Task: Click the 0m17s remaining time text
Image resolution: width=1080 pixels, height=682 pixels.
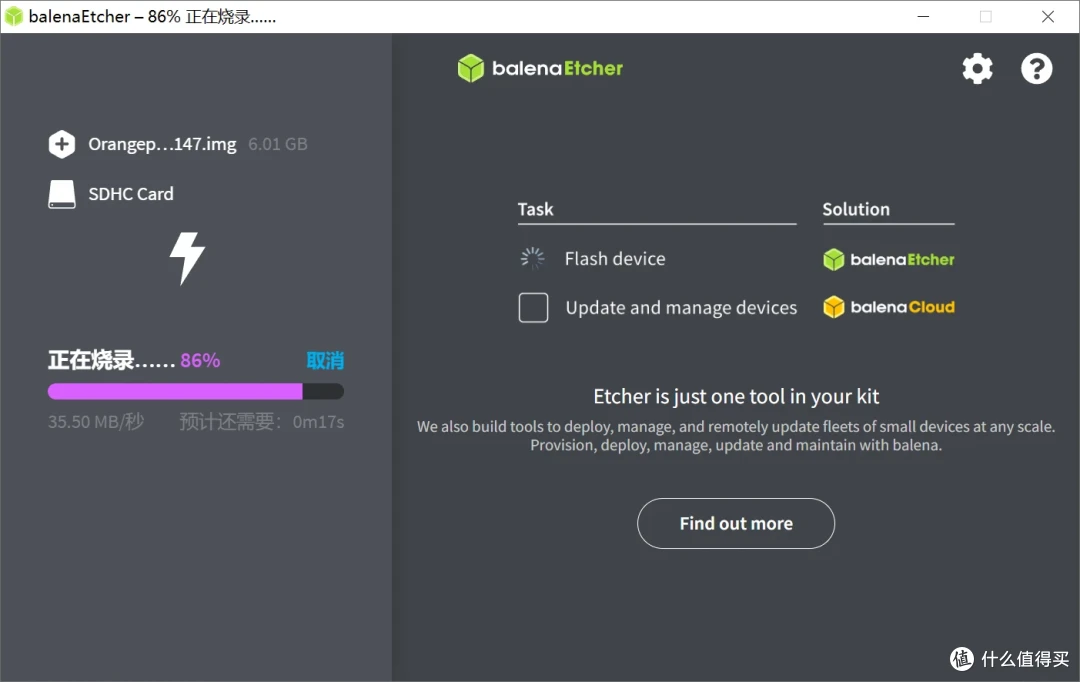Action: pyautogui.click(x=318, y=422)
